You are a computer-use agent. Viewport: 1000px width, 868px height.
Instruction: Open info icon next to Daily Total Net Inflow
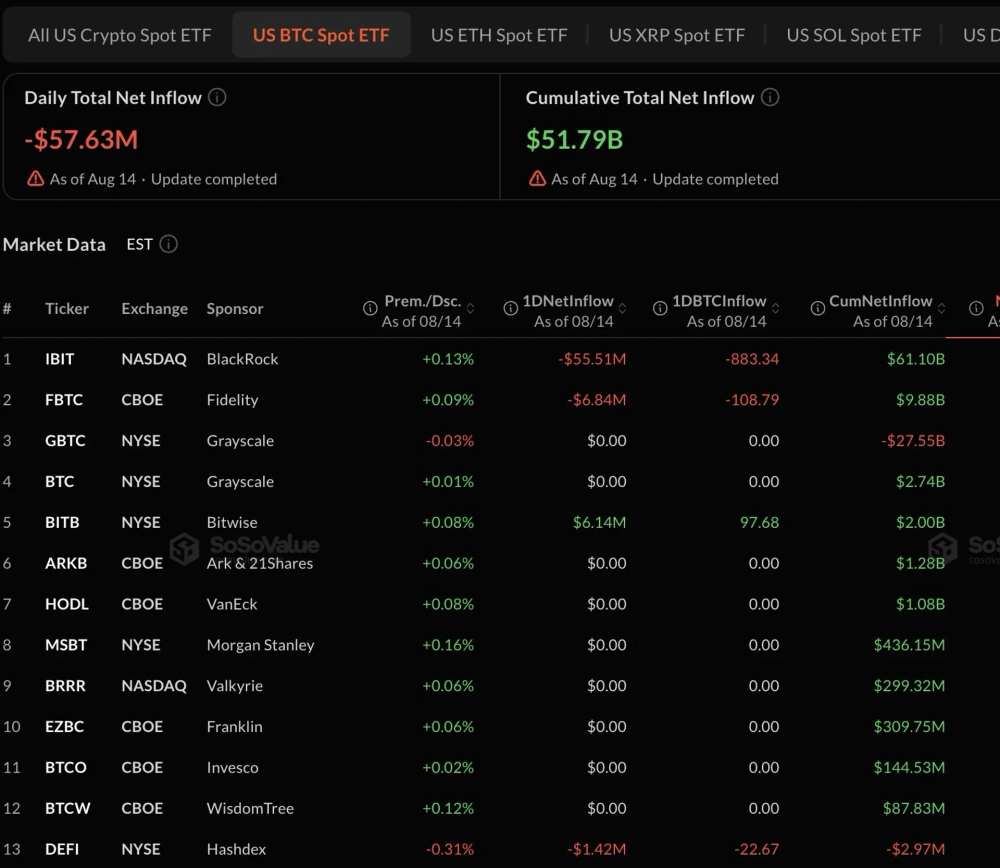click(217, 98)
